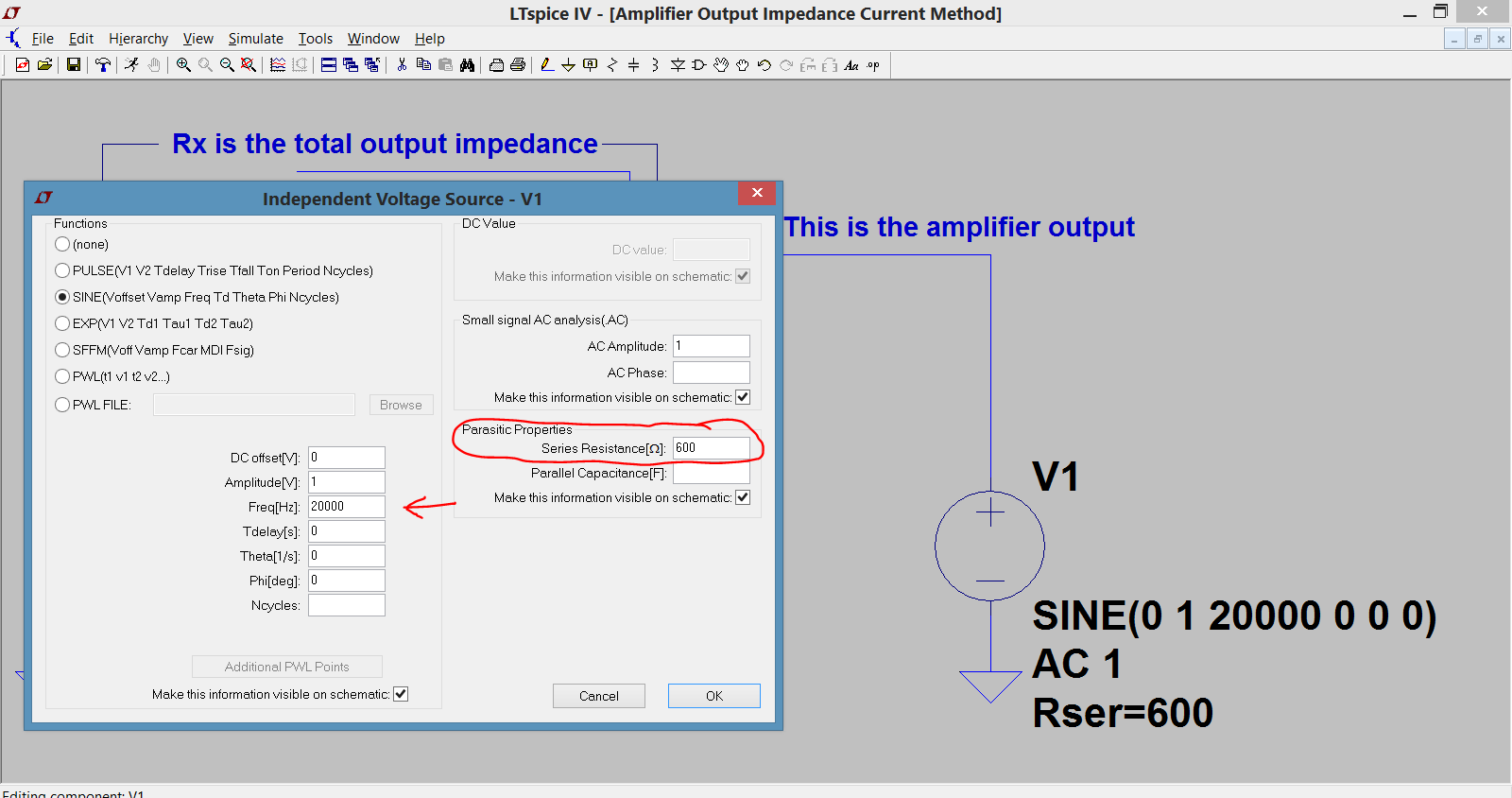The image size is (1512, 798).
Task: Click the Find binoculars icon
Action: click(467, 65)
